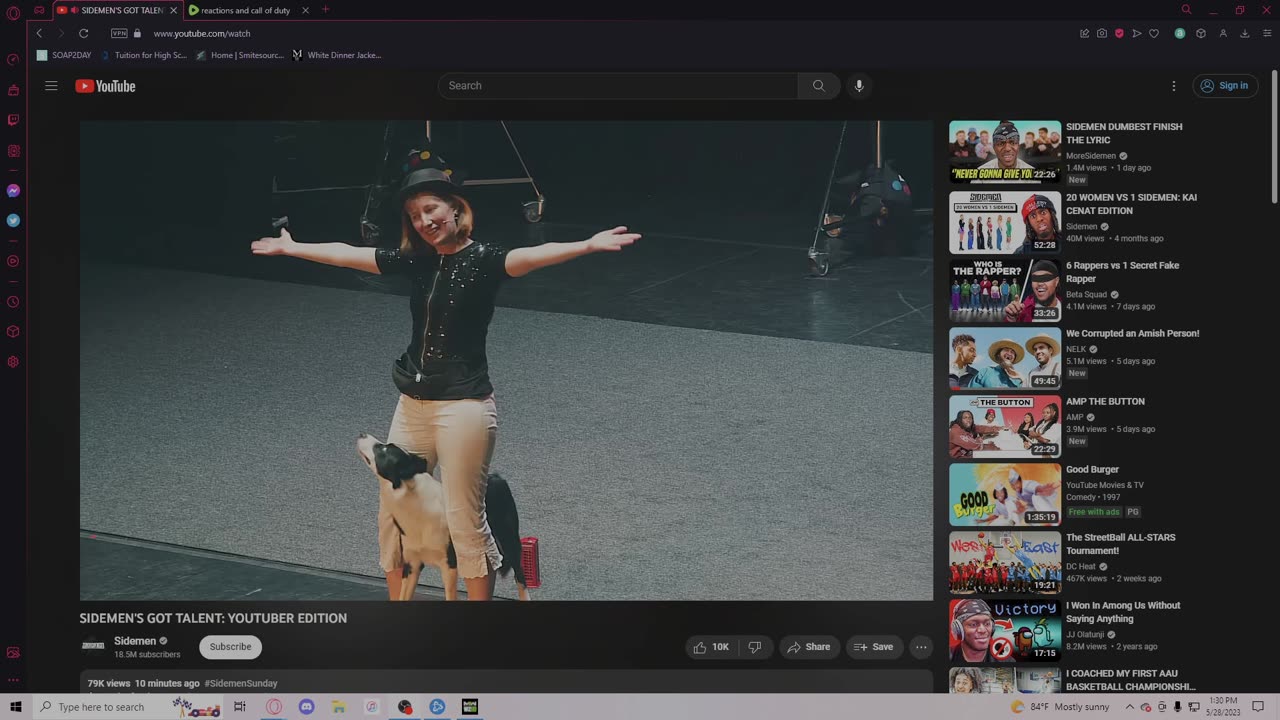Dislike the video with thumbs down
The image size is (1280, 720).
(x=755, y=647)
